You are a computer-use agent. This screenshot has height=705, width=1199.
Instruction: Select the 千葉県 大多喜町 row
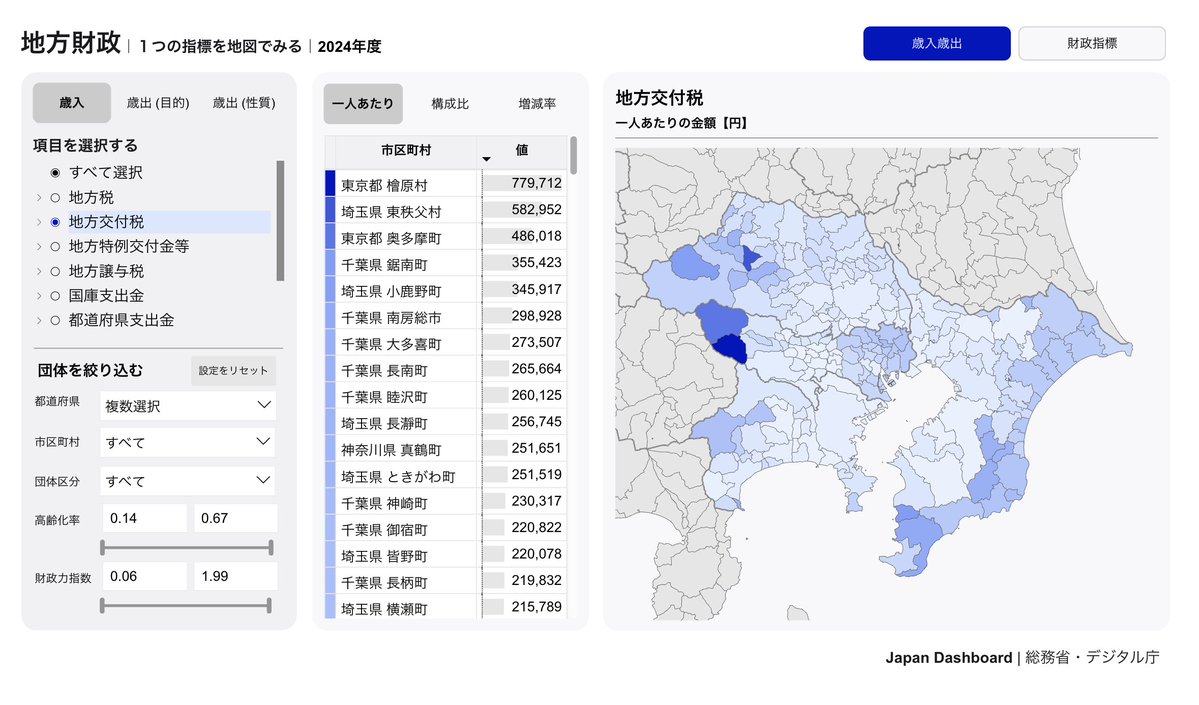point(446,343)
